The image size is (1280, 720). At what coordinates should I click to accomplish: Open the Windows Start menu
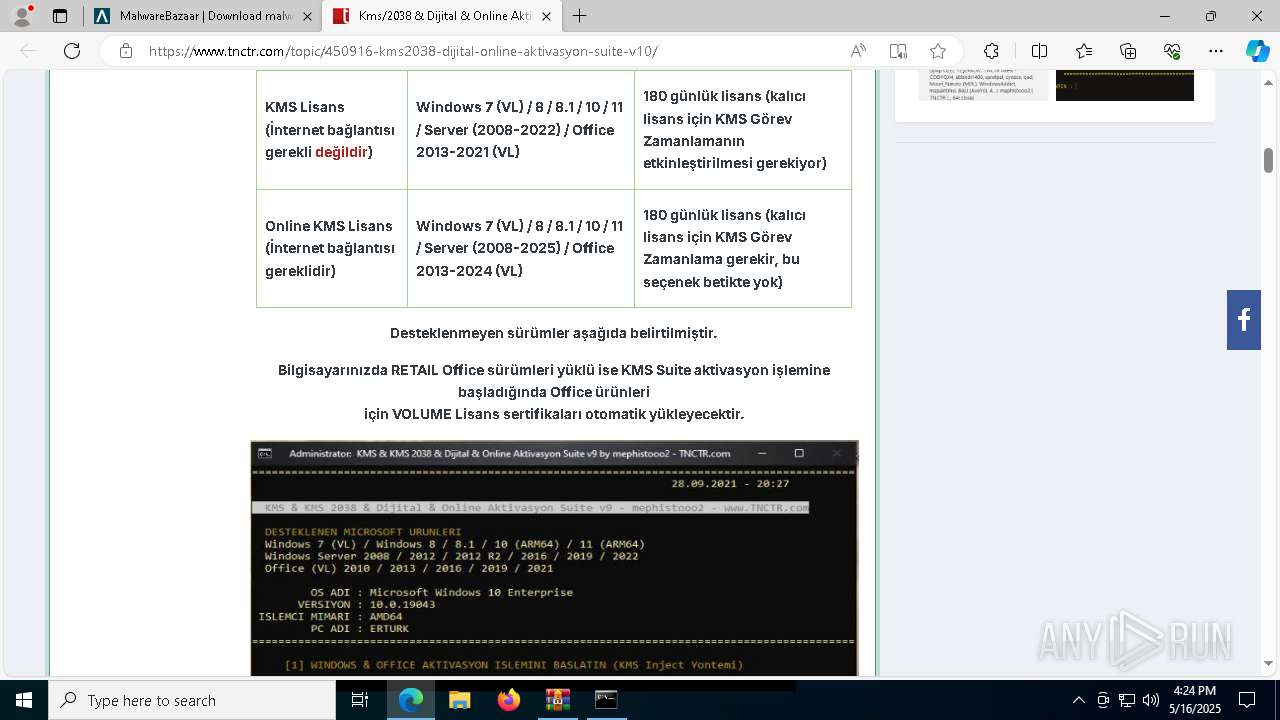pyautogui.click(x=23, y=700)
